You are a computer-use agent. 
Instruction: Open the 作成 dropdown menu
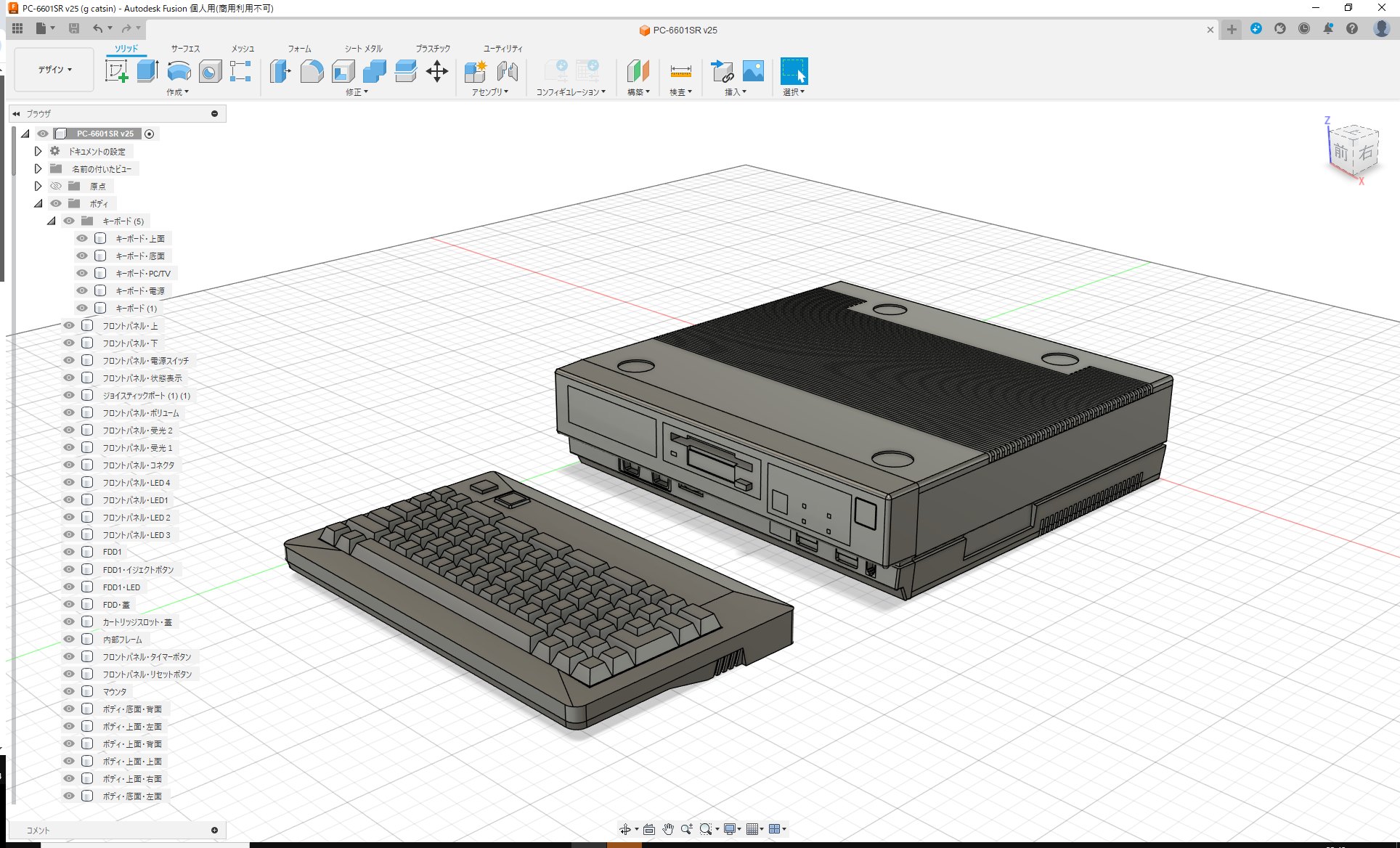pos(178,91)
